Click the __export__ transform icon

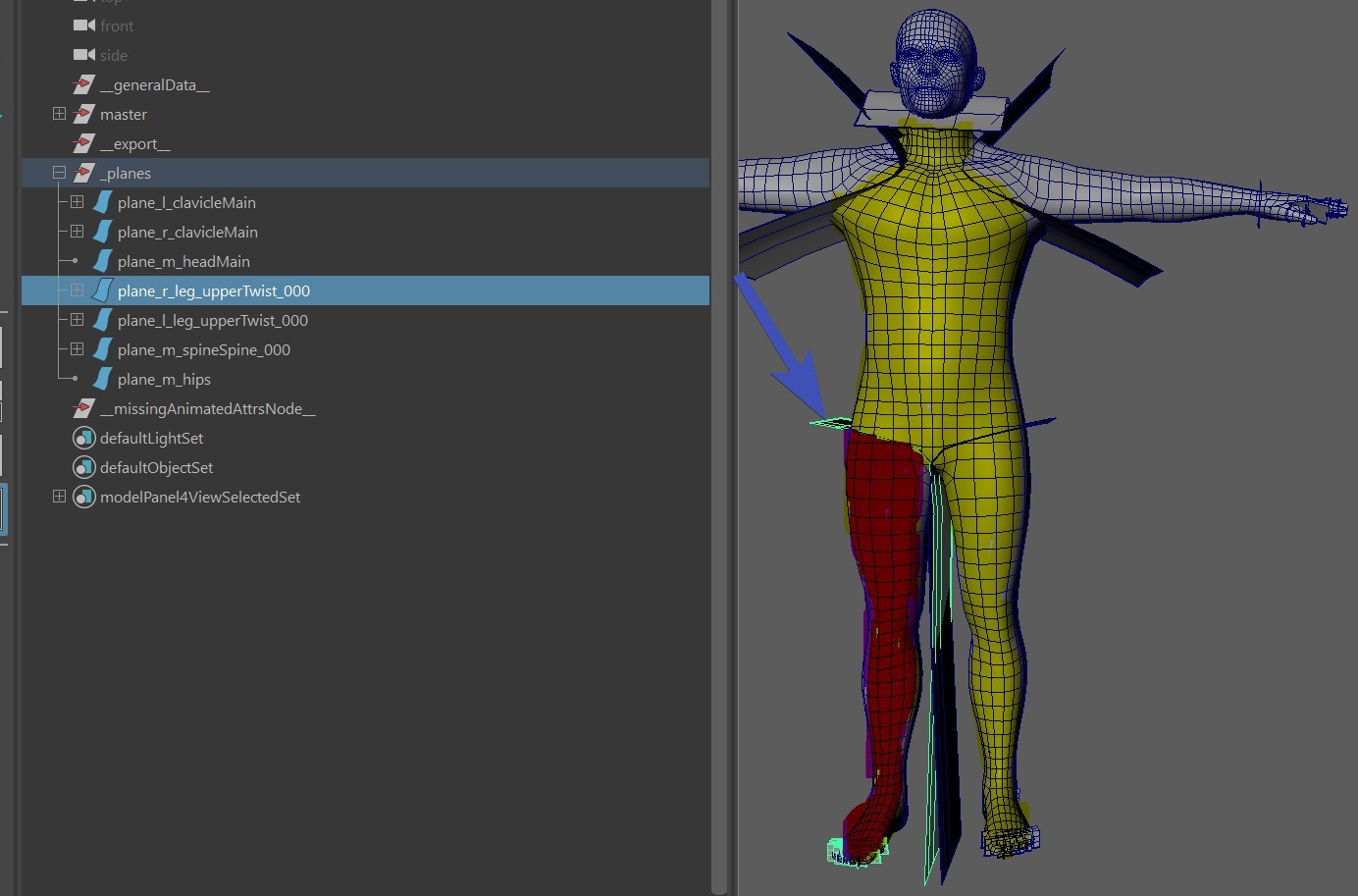coord(84,144)
